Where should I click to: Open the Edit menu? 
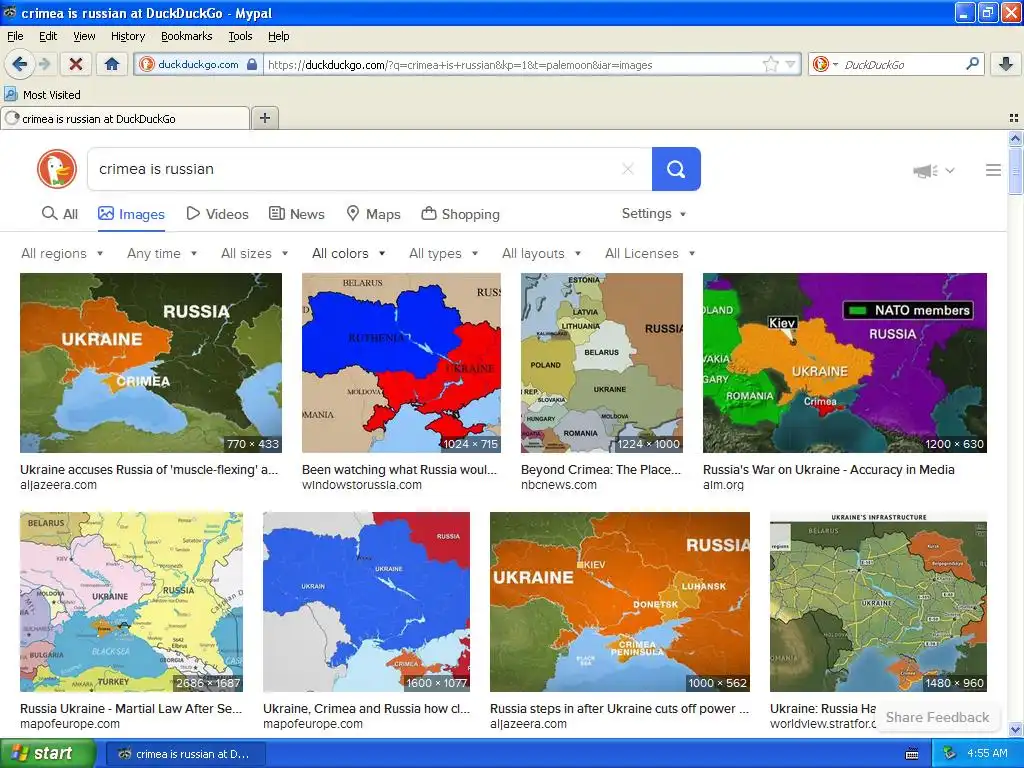[48, 36]
